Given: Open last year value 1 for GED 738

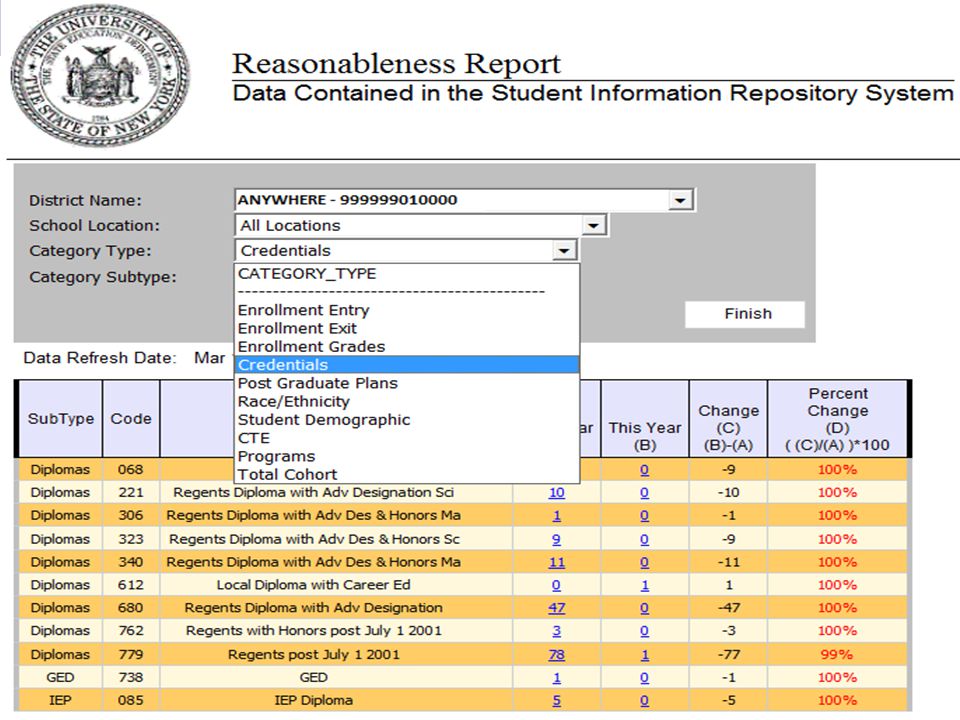Looking at the screenshot, I should click(x=557, y=678).
